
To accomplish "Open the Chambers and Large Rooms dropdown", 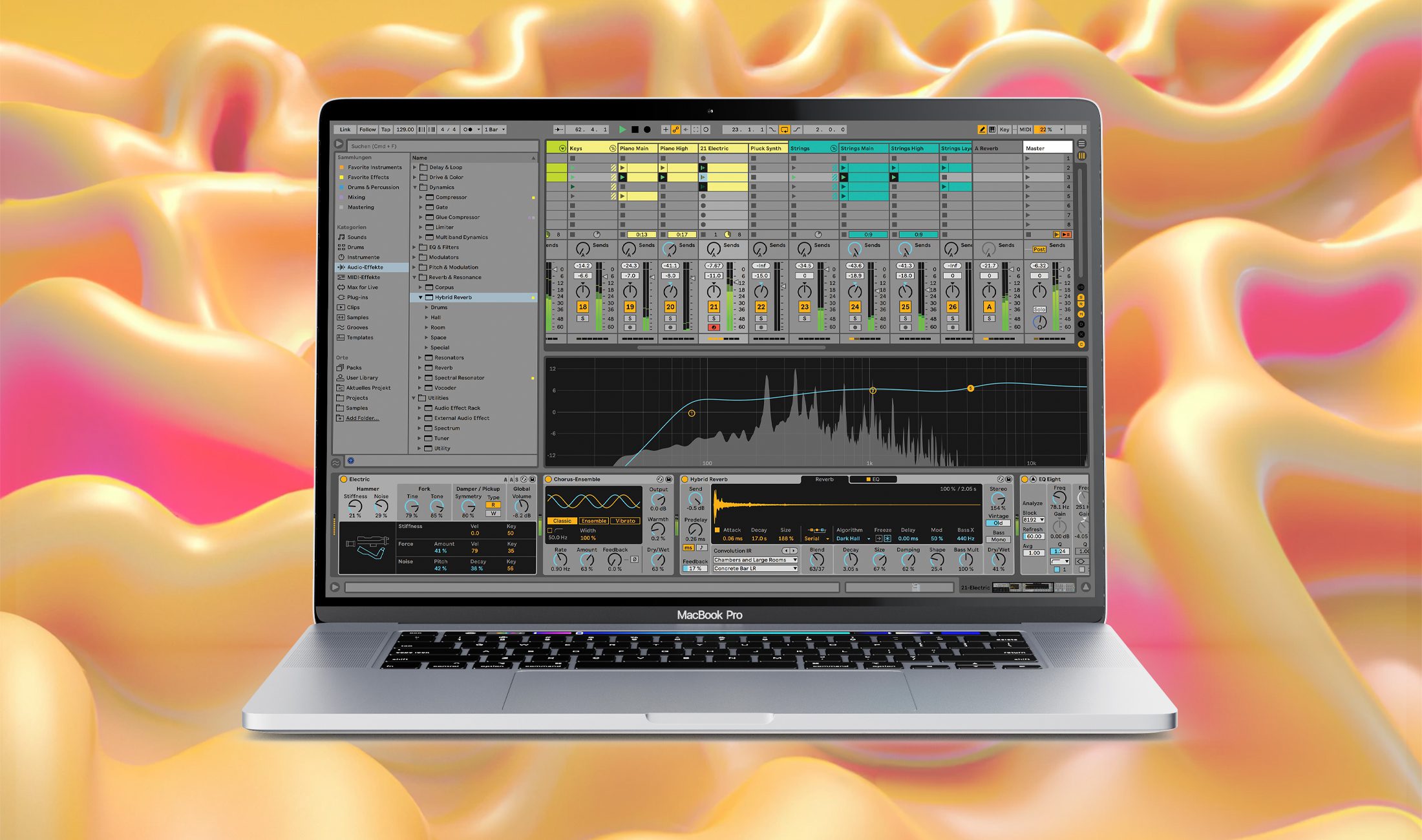I will 756,560.
